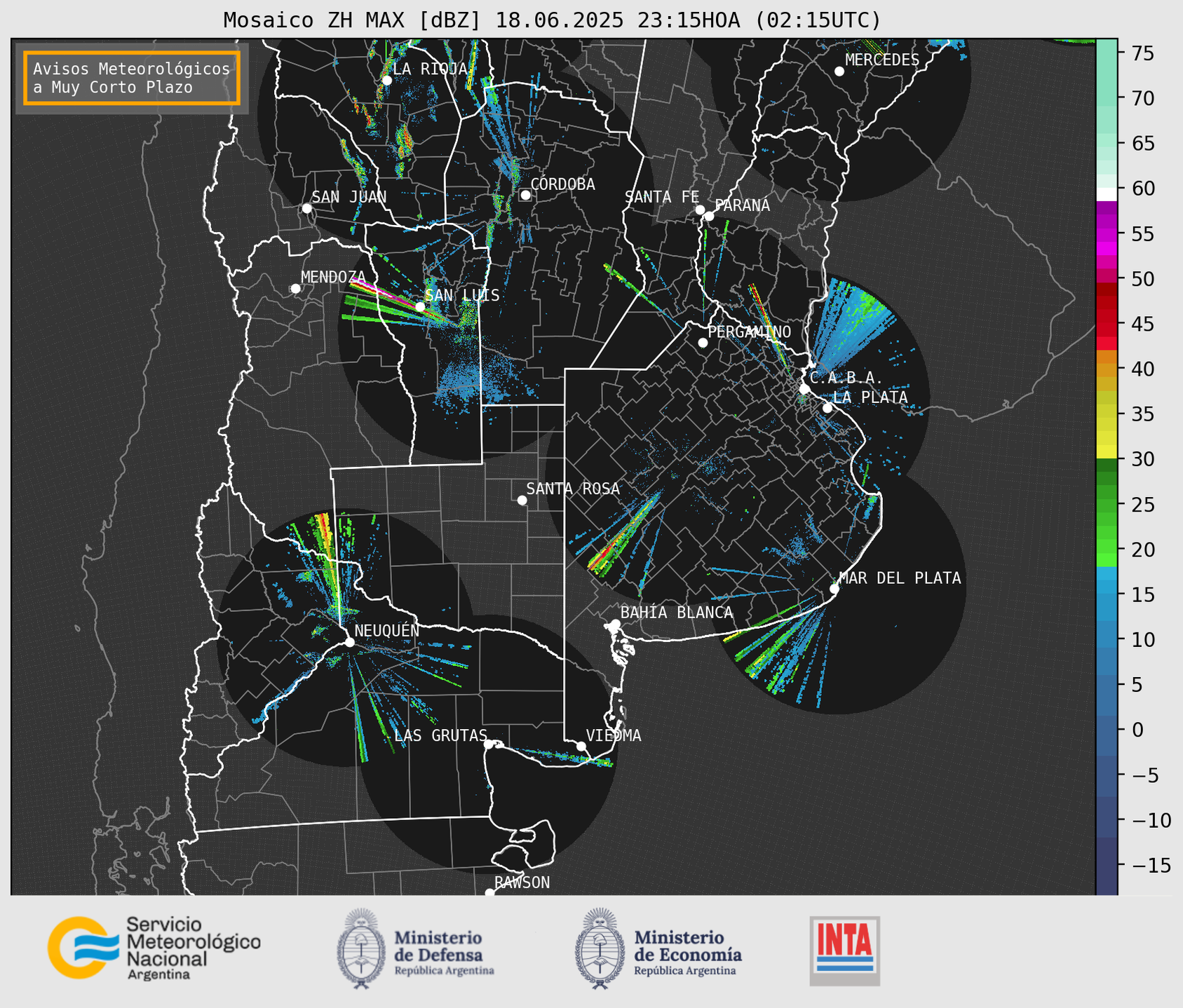This screenshot has width=1183, height=1008.
Task: Click the LA PLATA city marker dot
Action: (x=827, y=408)
